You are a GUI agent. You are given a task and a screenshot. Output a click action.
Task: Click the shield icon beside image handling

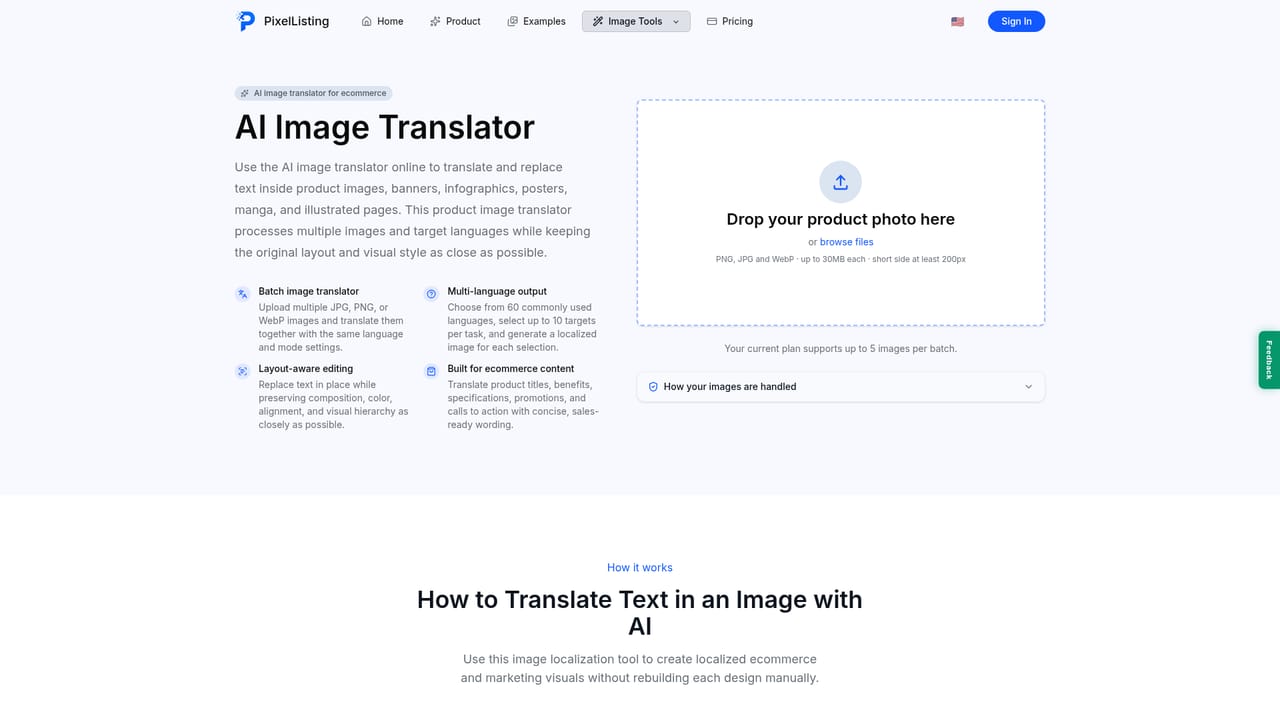point(653,387)
